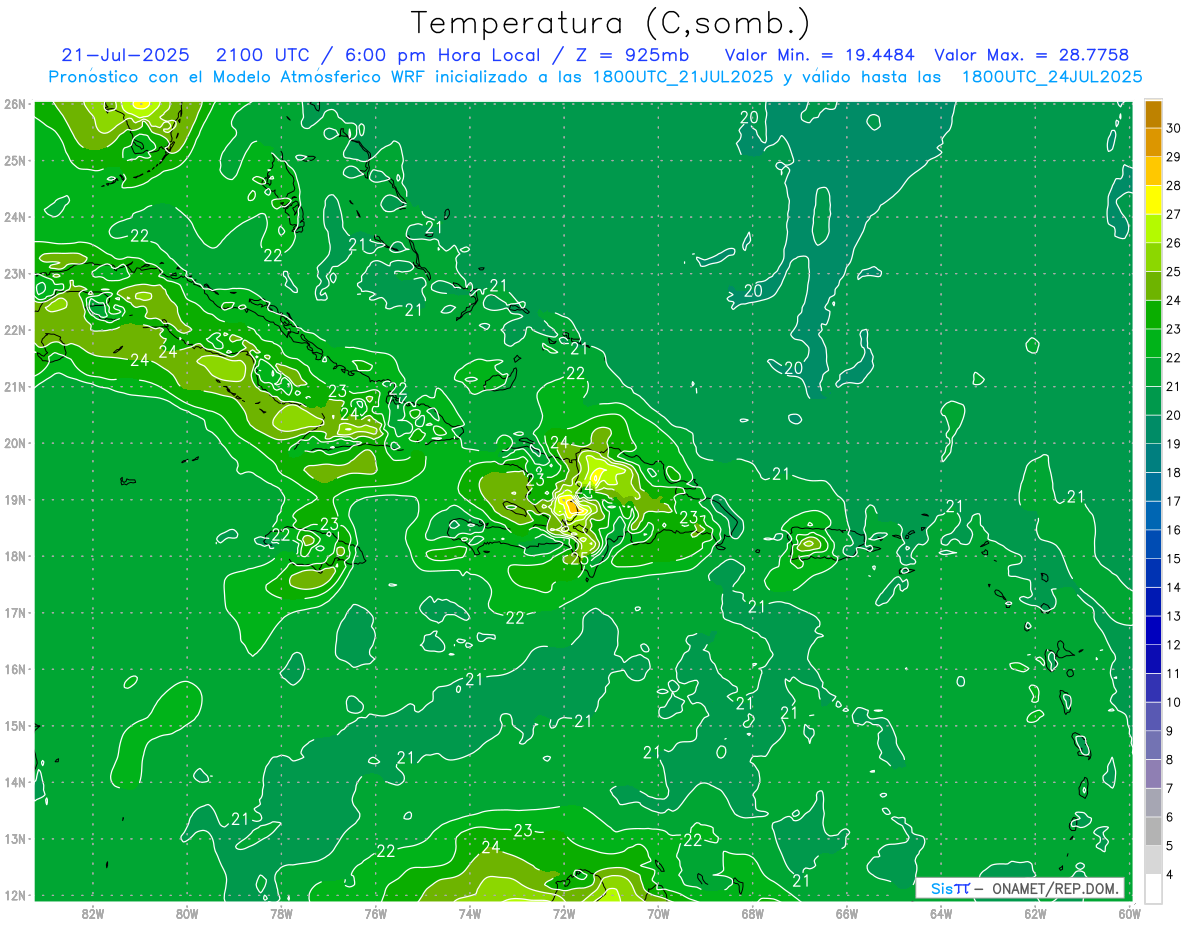Viewport: 1200px width, 927px height.
Task: Click the '19N' latitude axis label
Action: 14,500
